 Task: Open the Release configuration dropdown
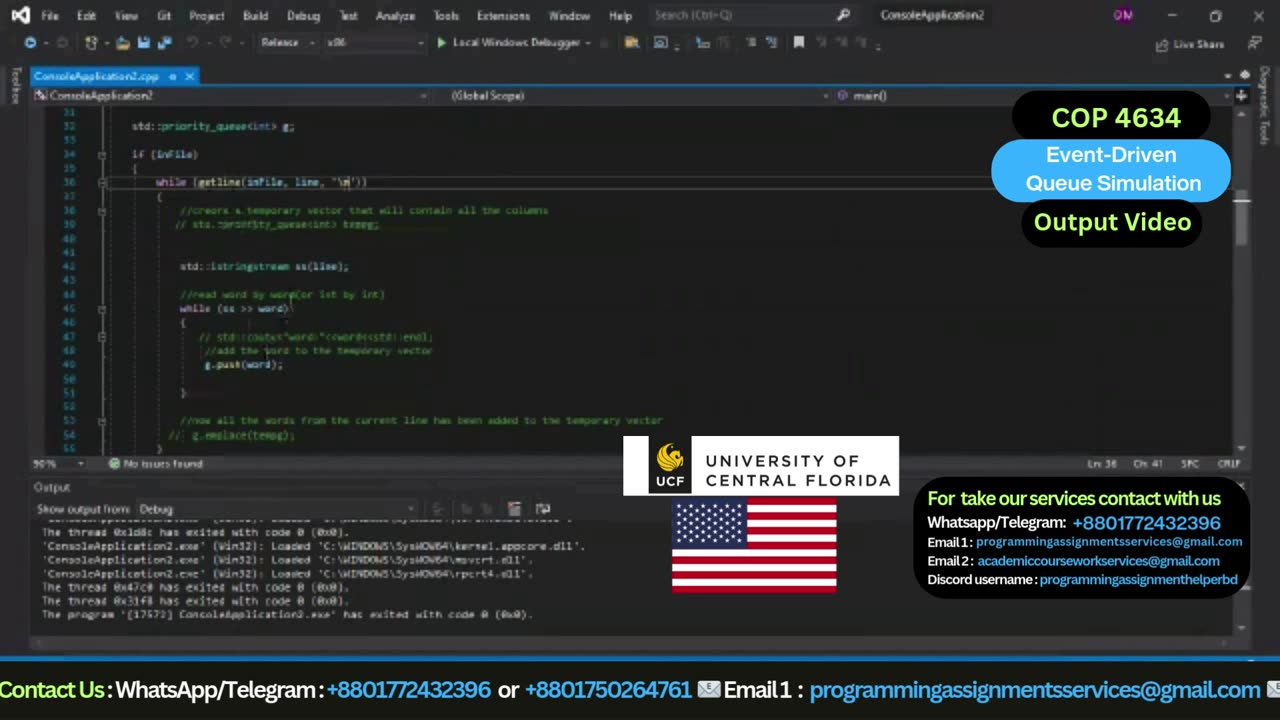[286, 43]
